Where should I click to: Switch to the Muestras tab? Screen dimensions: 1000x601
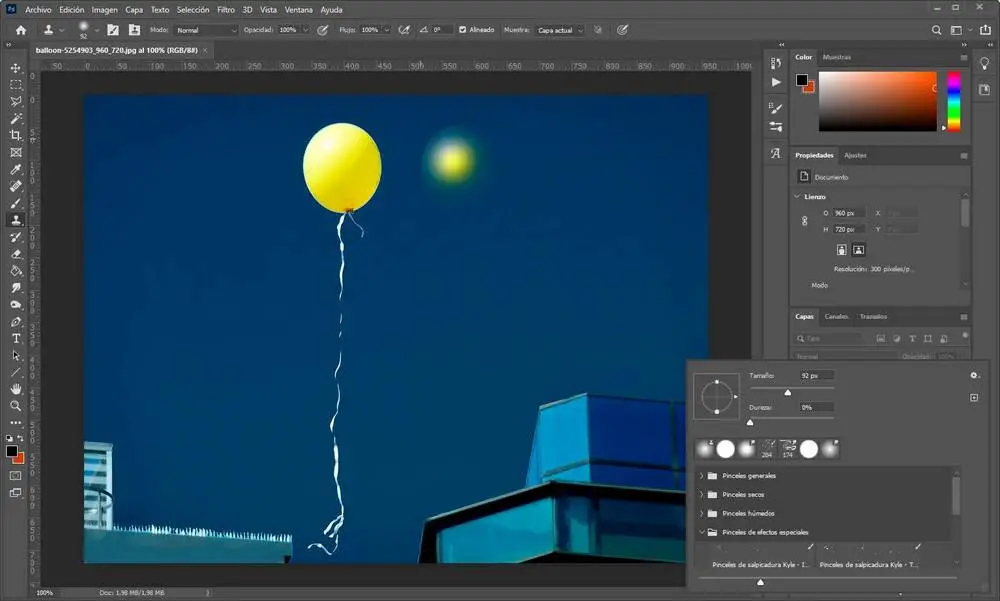(x=836, y=58)
